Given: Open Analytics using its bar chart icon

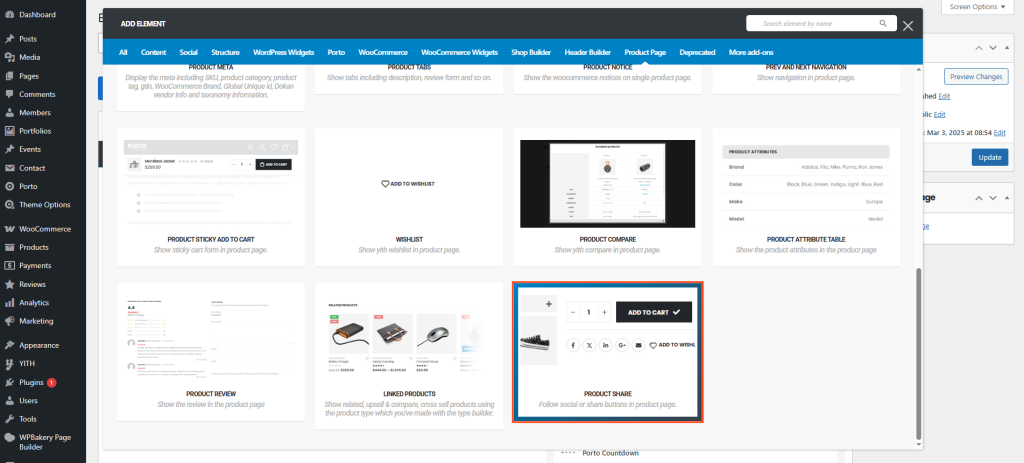Looking at the screenshot, I should pyautogui.click(x=9, y=302).
